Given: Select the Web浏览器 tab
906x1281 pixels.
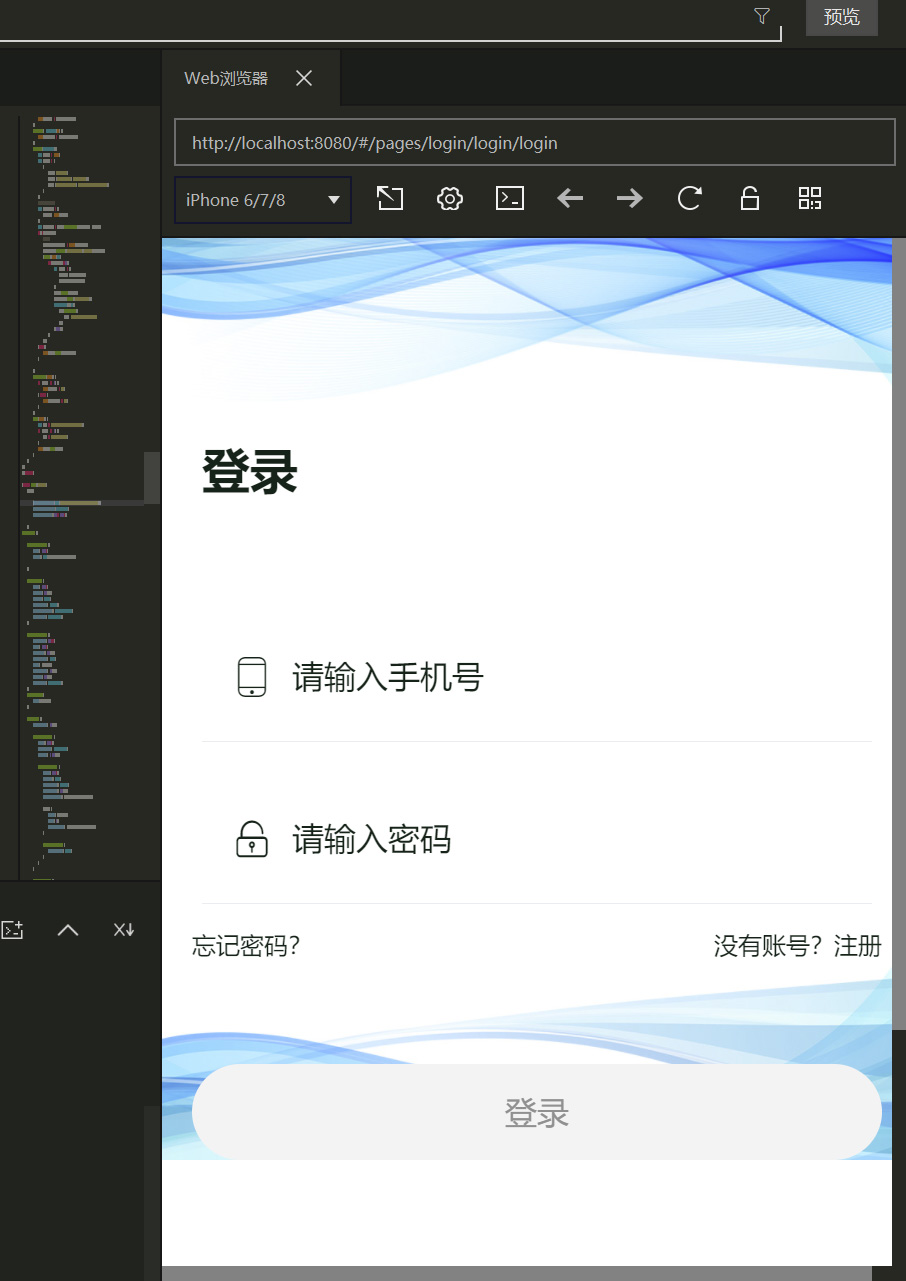Looking at the screenshot, I should [x=226, y=79].
